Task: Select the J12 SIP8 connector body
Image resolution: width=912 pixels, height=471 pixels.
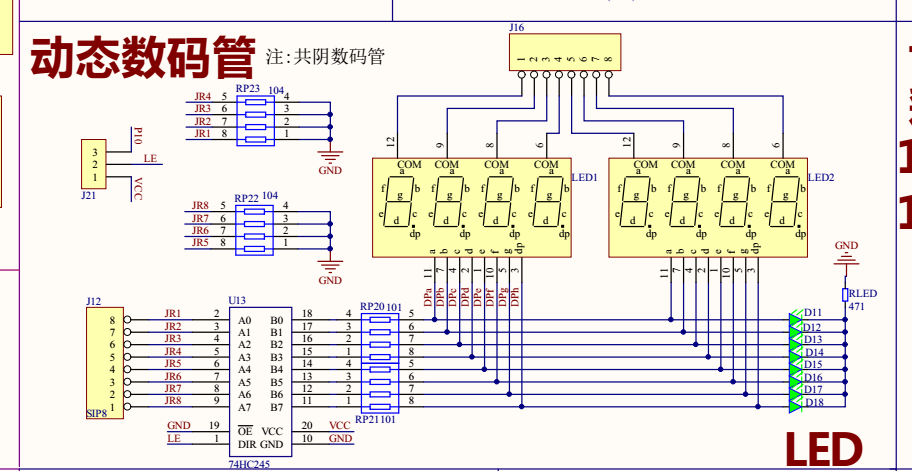Action: click(105, 363)
